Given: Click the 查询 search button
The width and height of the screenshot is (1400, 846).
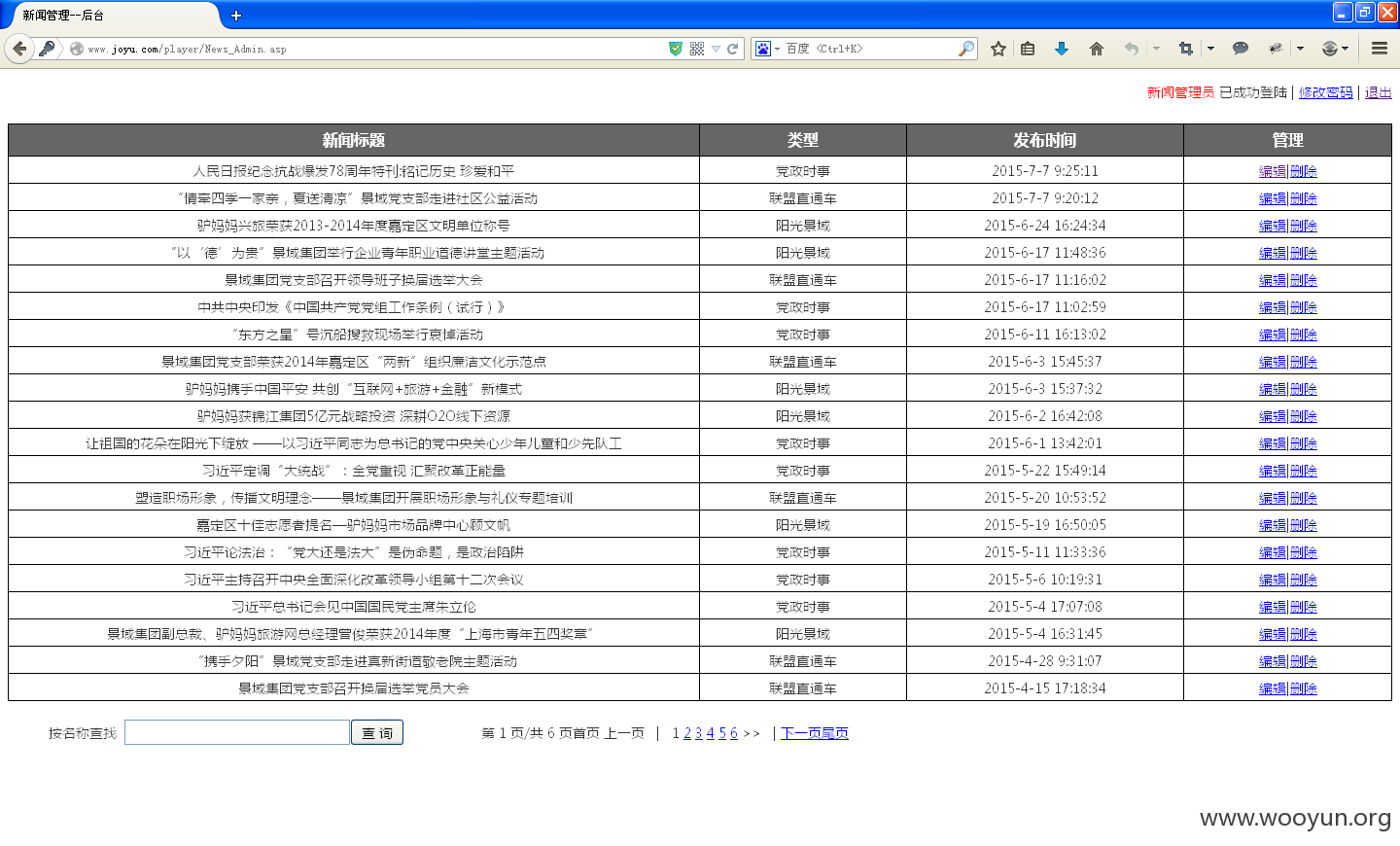Looking at the screenshot, I should tap(377, 732).
